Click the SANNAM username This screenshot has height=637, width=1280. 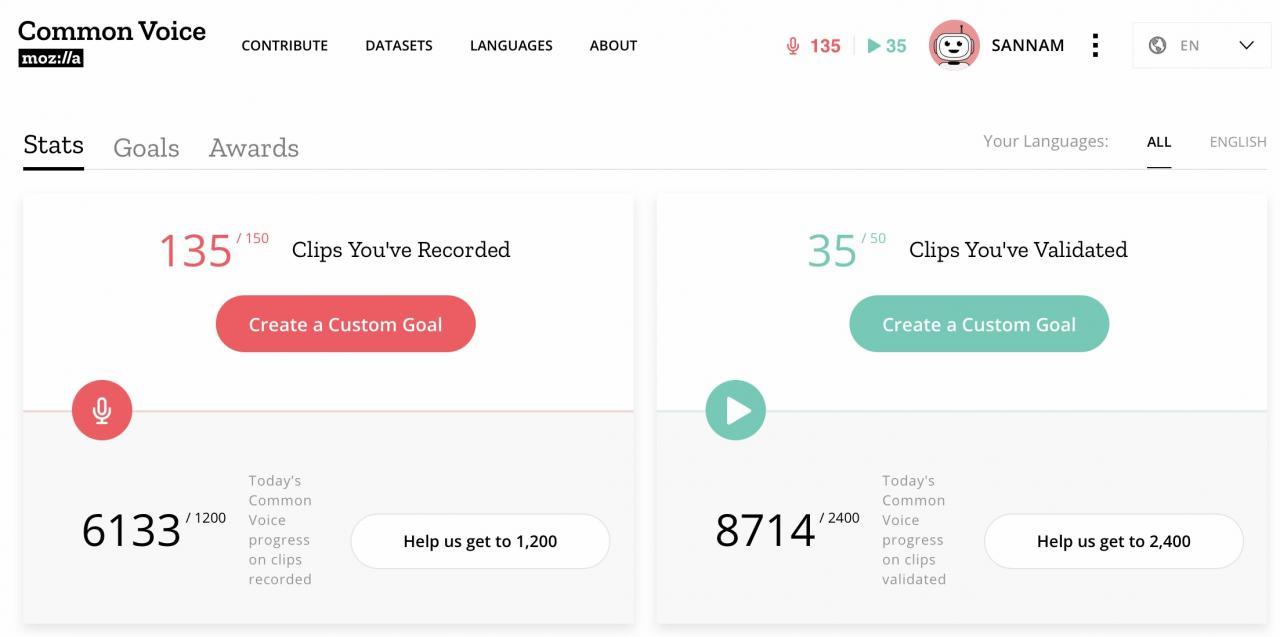click(x=1028, y=46)
